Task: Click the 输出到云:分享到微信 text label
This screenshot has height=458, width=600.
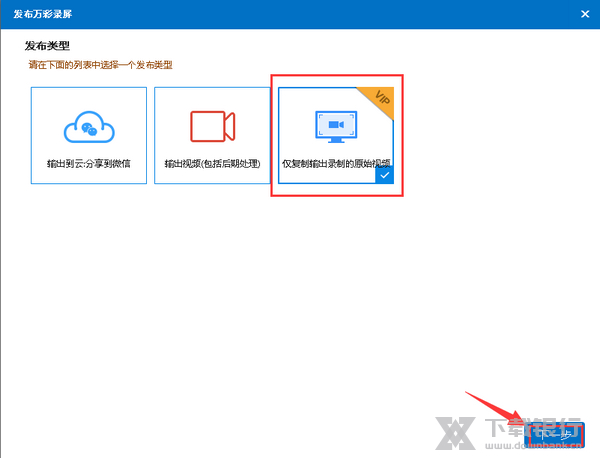Action: (89, 162)
